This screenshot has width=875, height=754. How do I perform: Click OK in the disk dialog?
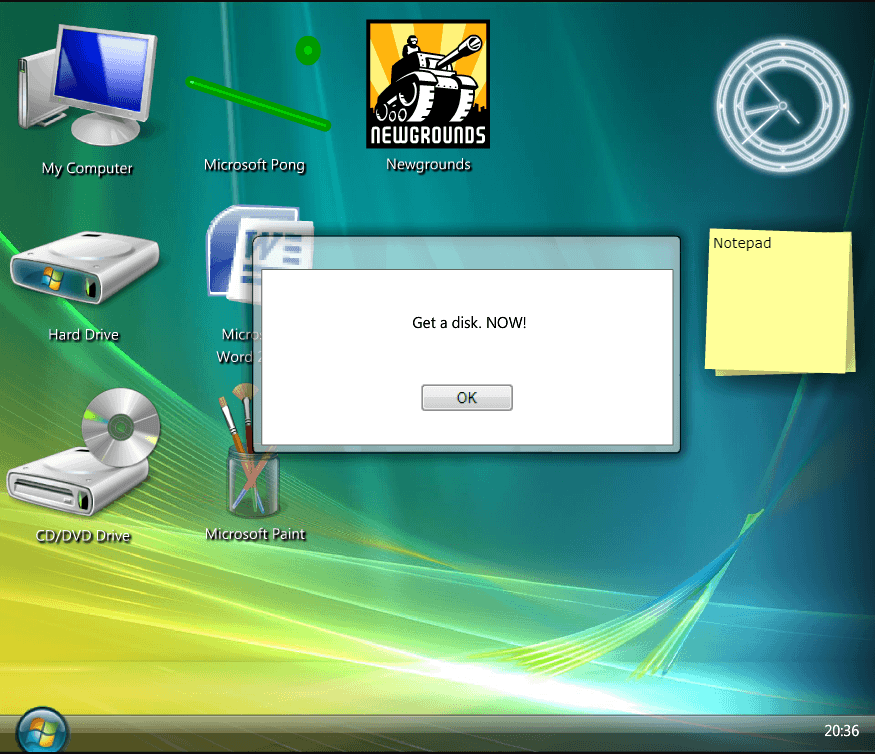(467, 397)
